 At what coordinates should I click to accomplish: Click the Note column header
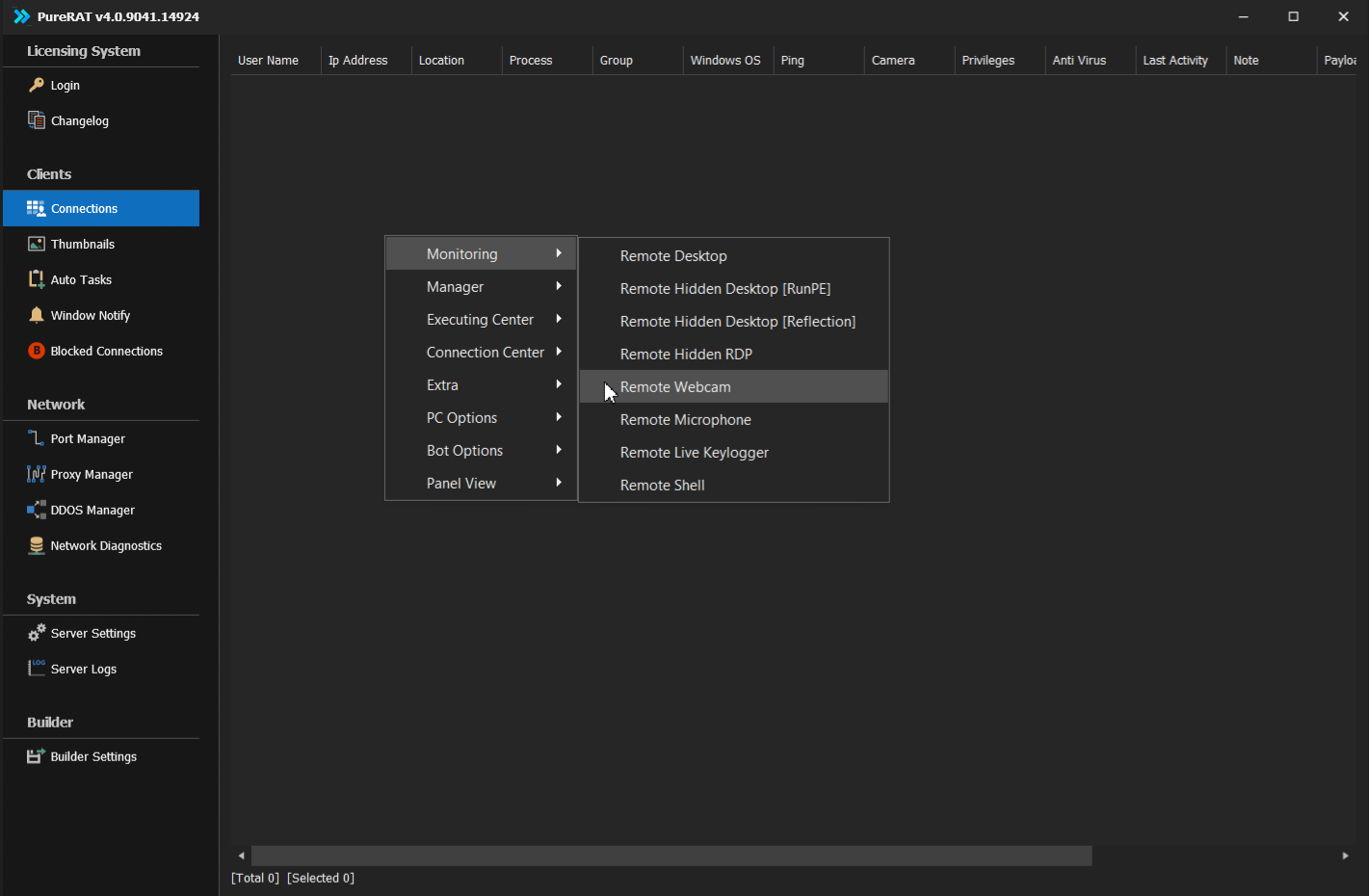point(1272,60)
